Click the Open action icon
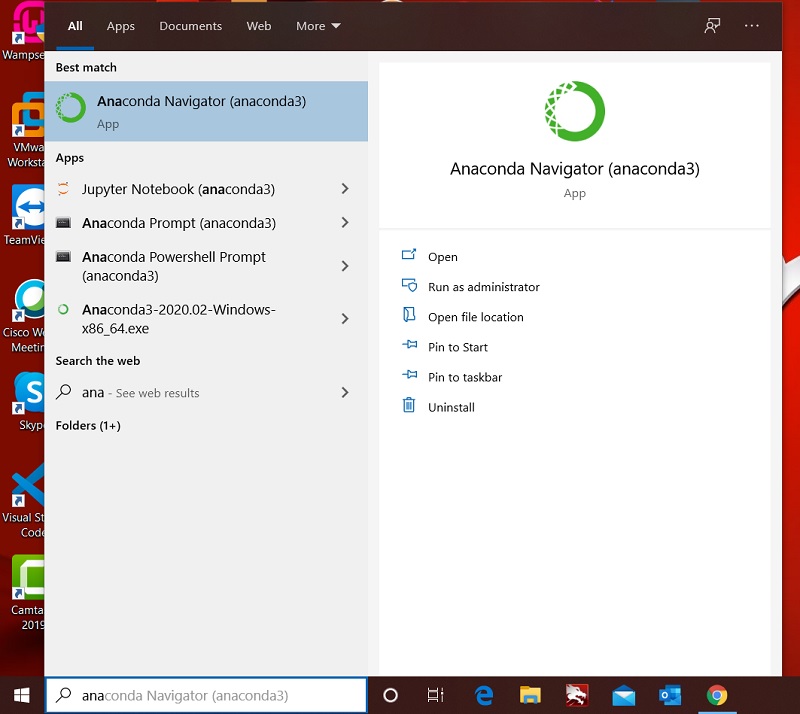 pyautogui.click(x=409, y=254)
